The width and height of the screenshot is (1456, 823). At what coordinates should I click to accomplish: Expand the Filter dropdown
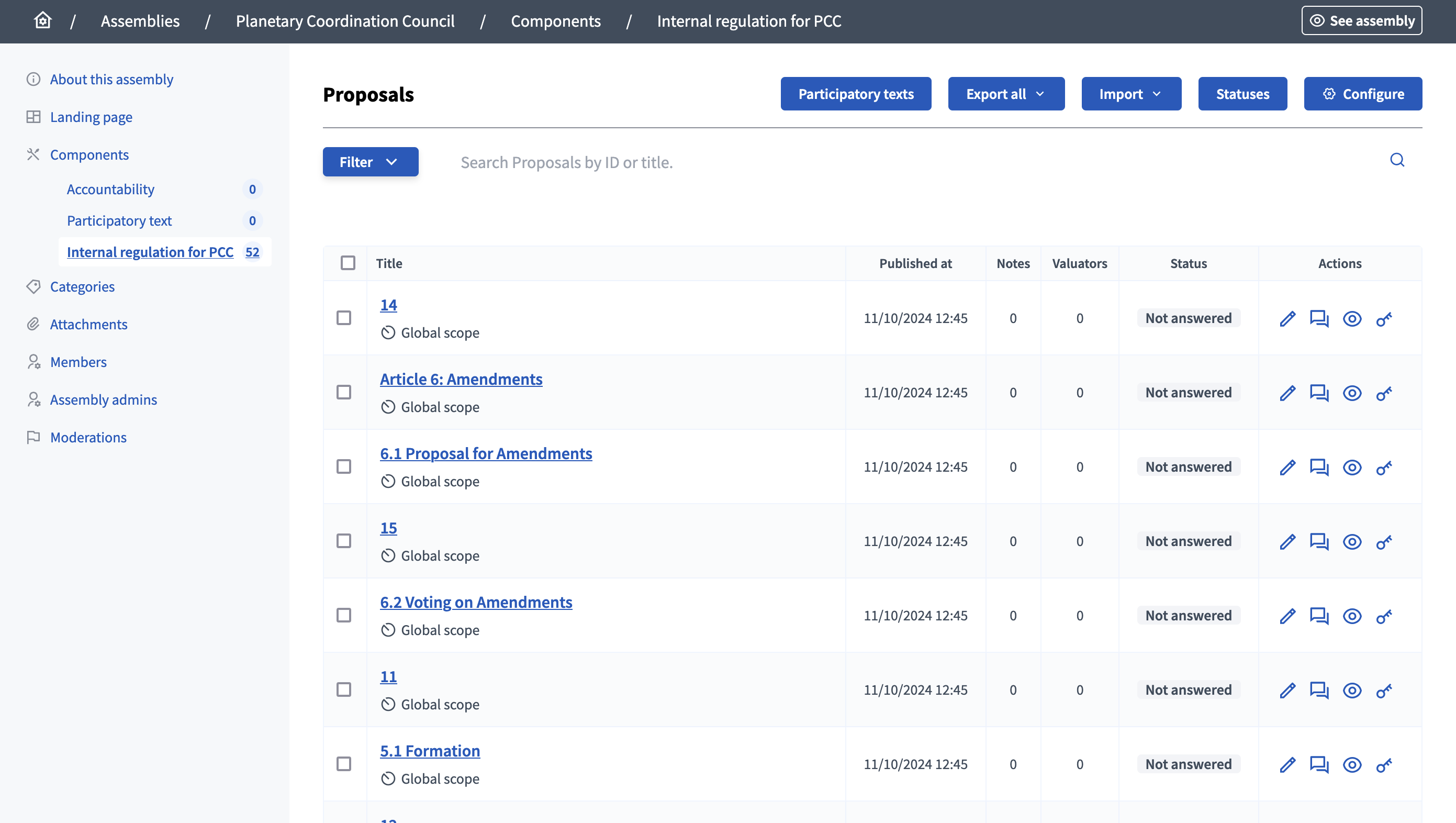pos(370,162)
